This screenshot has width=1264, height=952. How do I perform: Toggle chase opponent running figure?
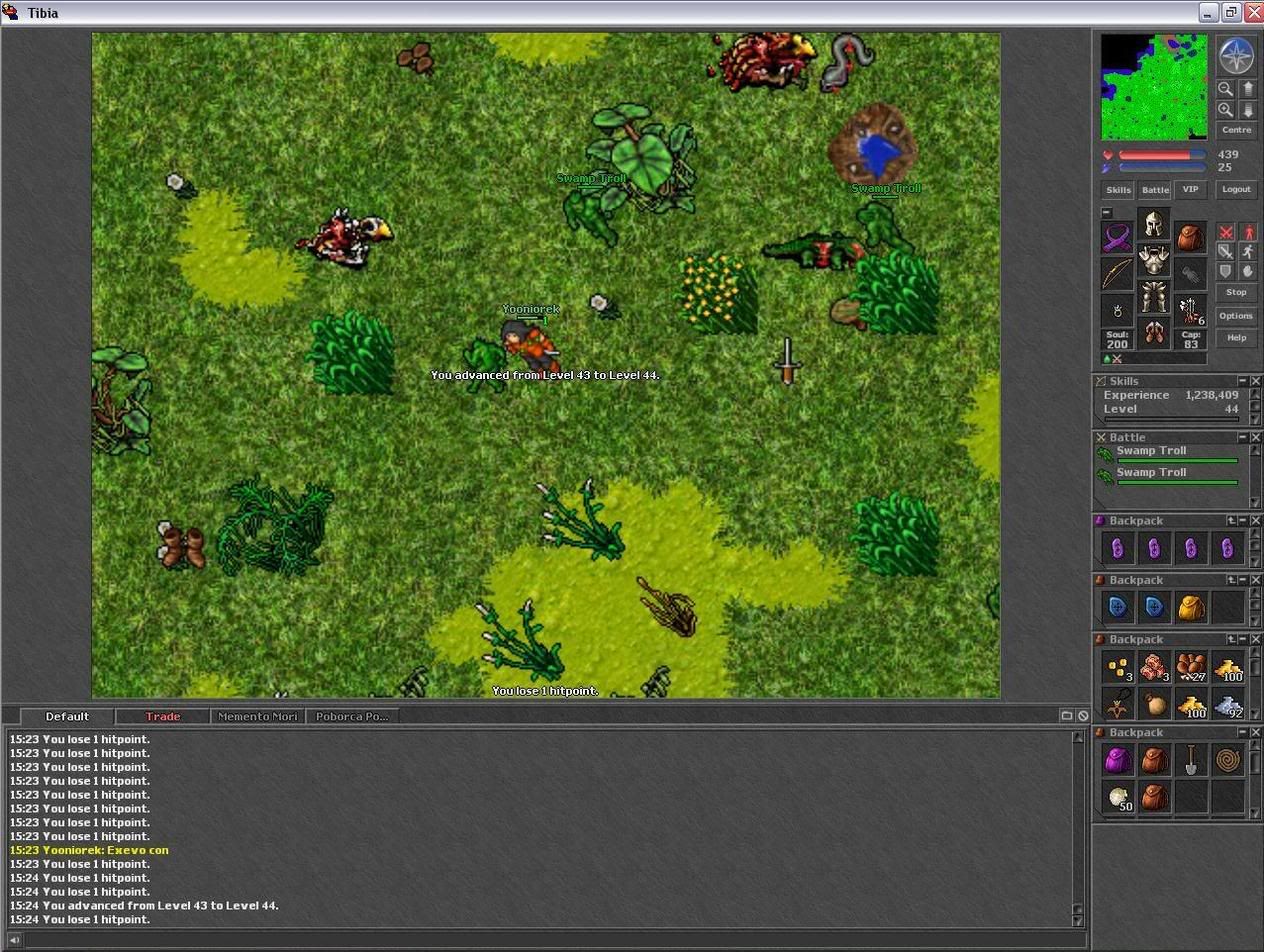click(x=1247, y=252)
